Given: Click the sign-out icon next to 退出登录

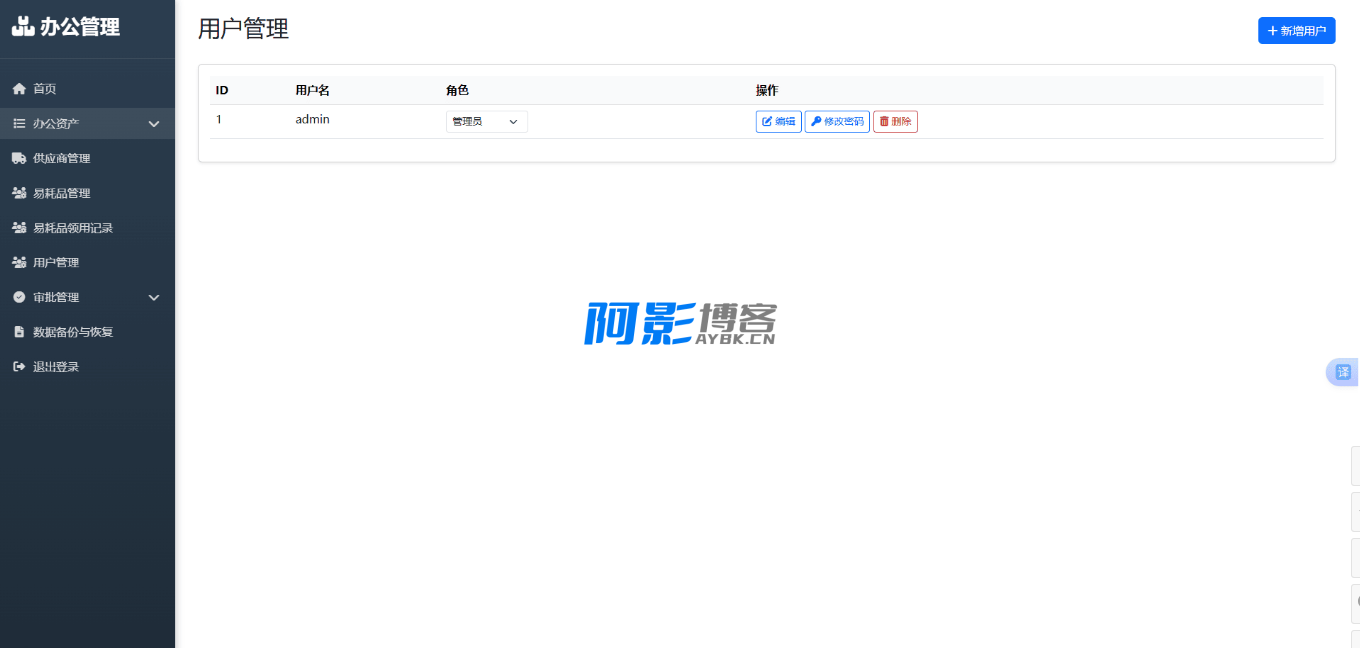Looking at the screenshot, I should 19,367.
